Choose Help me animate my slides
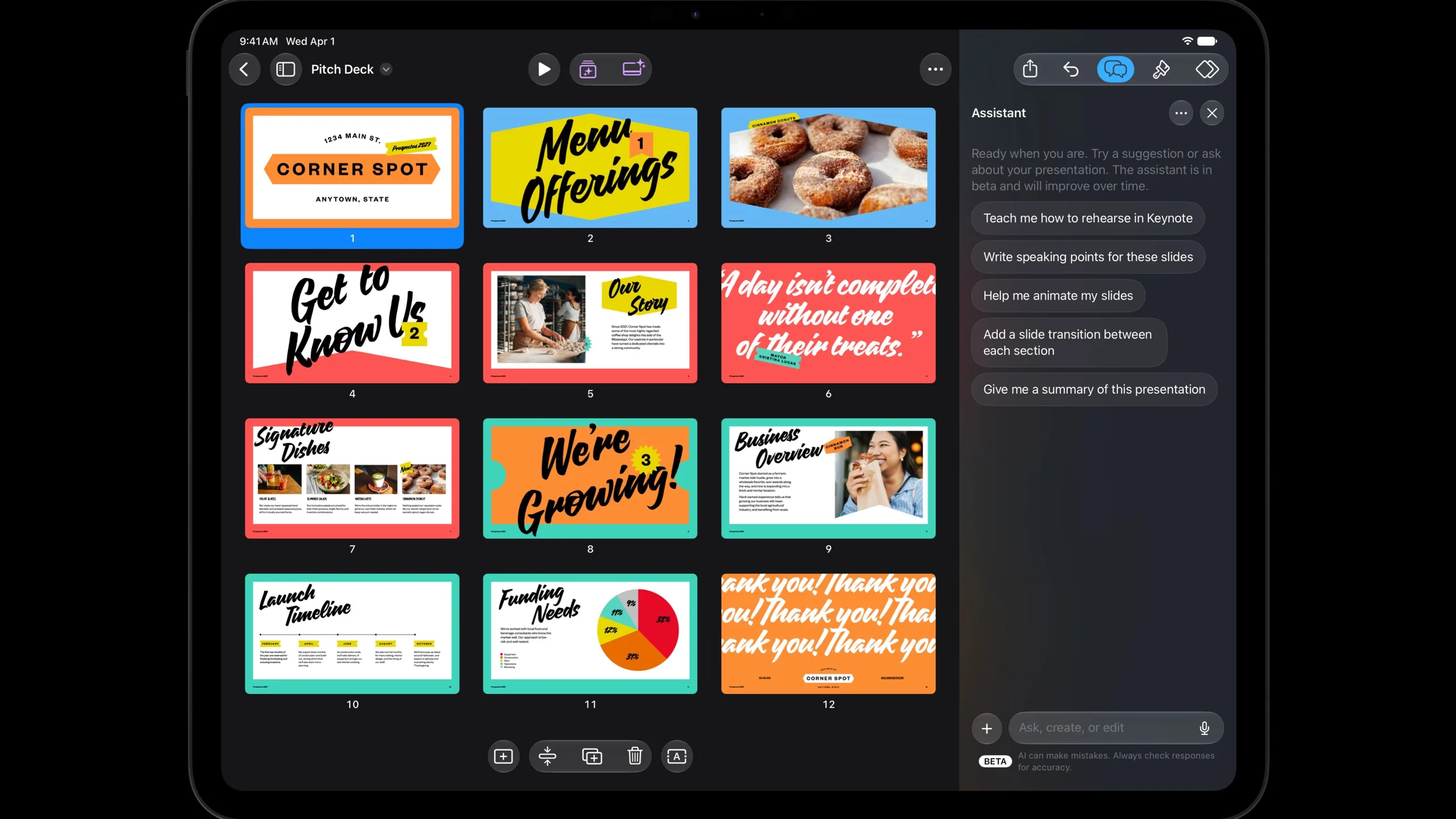The image size is (1456, 819). [1058, 296]
